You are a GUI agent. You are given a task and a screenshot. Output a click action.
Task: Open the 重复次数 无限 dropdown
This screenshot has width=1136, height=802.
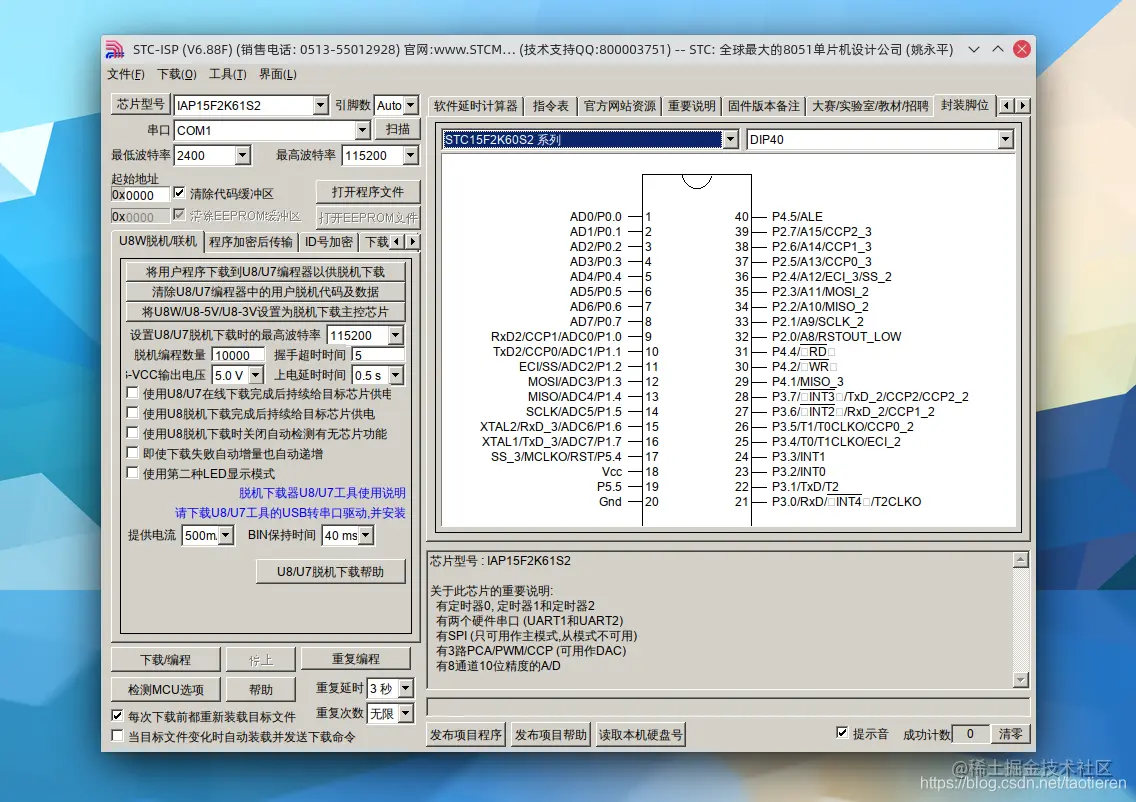point(406,714)
